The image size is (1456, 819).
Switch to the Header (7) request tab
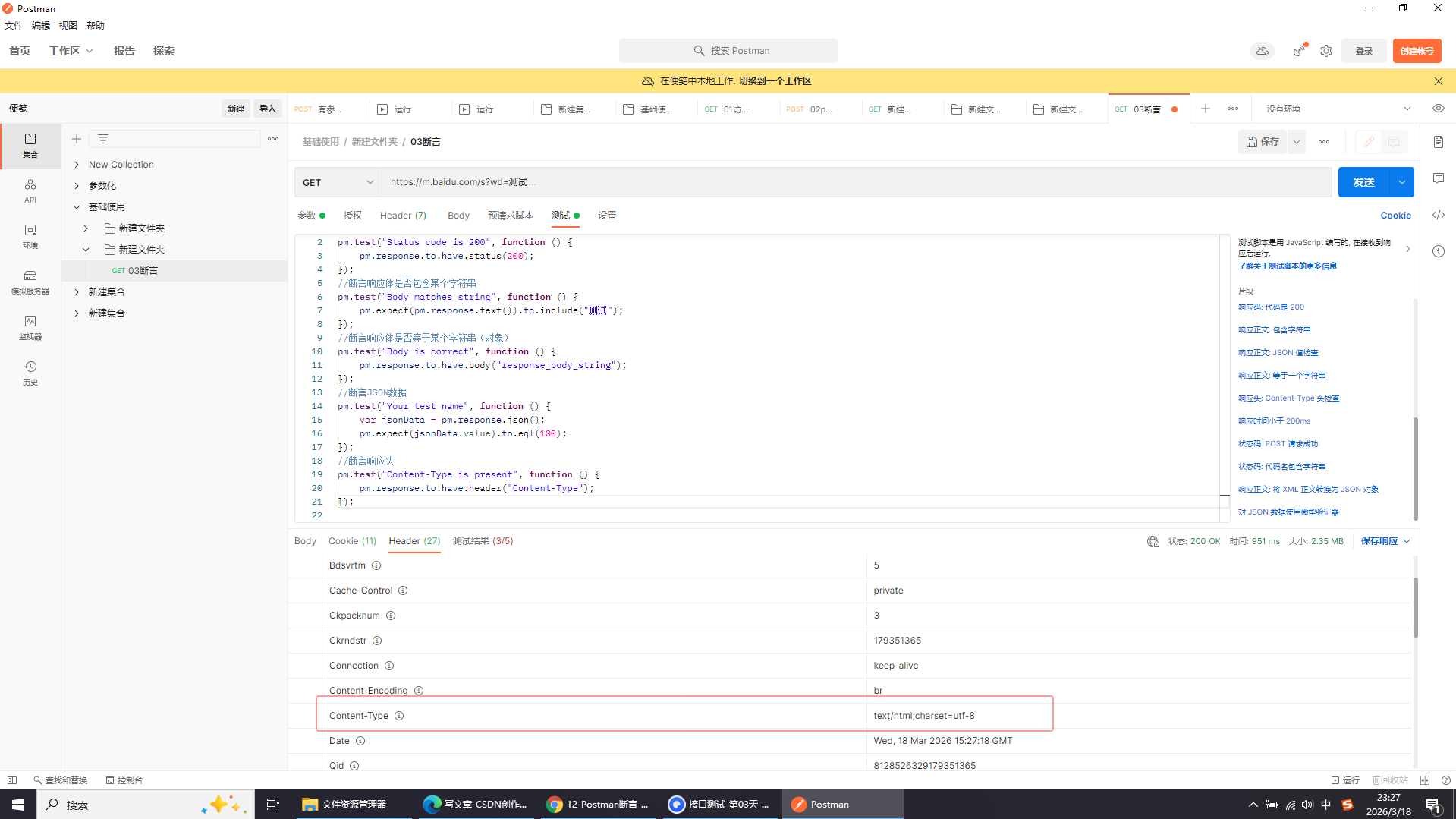click(403, 216)
